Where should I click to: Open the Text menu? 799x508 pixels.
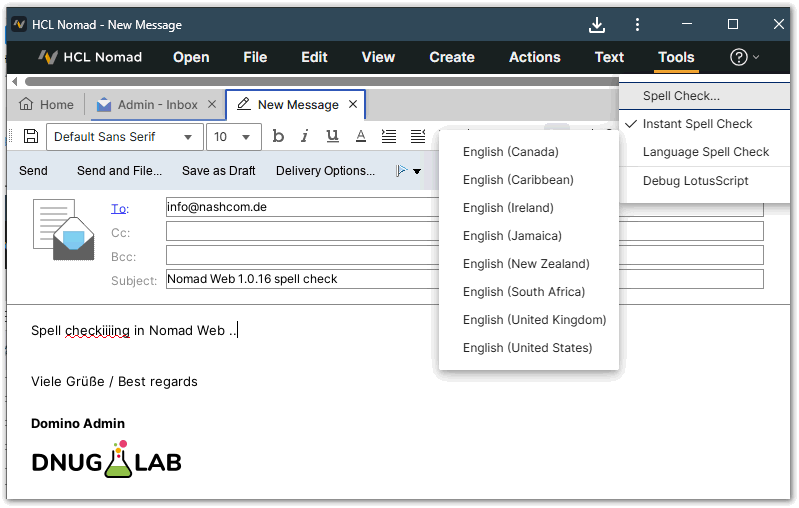pos(609,57)
